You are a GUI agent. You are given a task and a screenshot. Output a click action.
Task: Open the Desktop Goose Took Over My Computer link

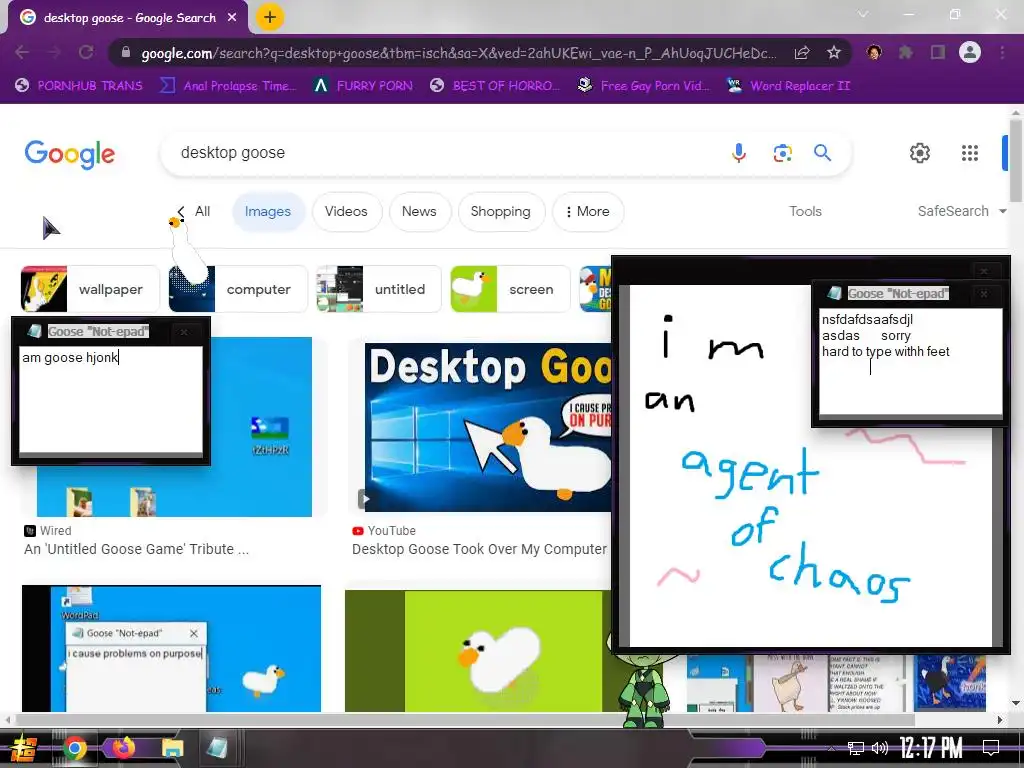point(479,549)
